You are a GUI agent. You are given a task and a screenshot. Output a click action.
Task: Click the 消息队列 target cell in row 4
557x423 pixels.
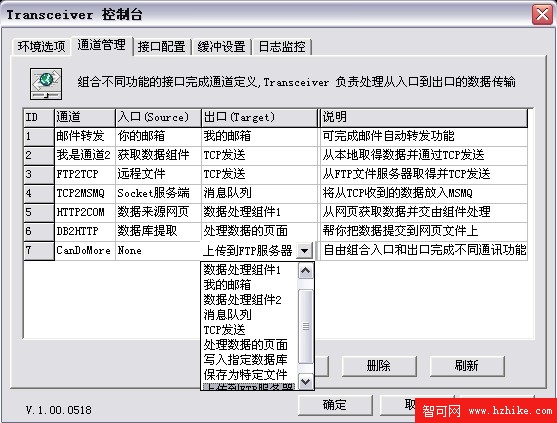259,194
